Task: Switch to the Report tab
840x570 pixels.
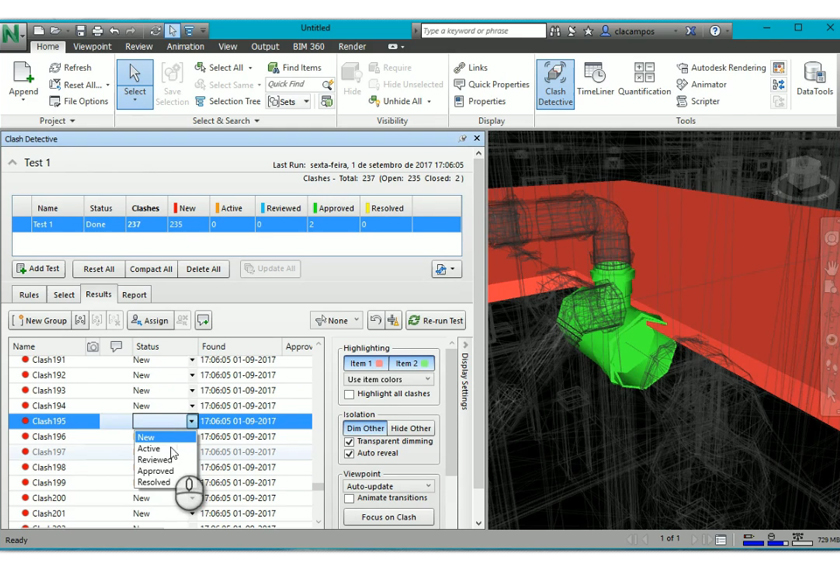Action: 134,295
